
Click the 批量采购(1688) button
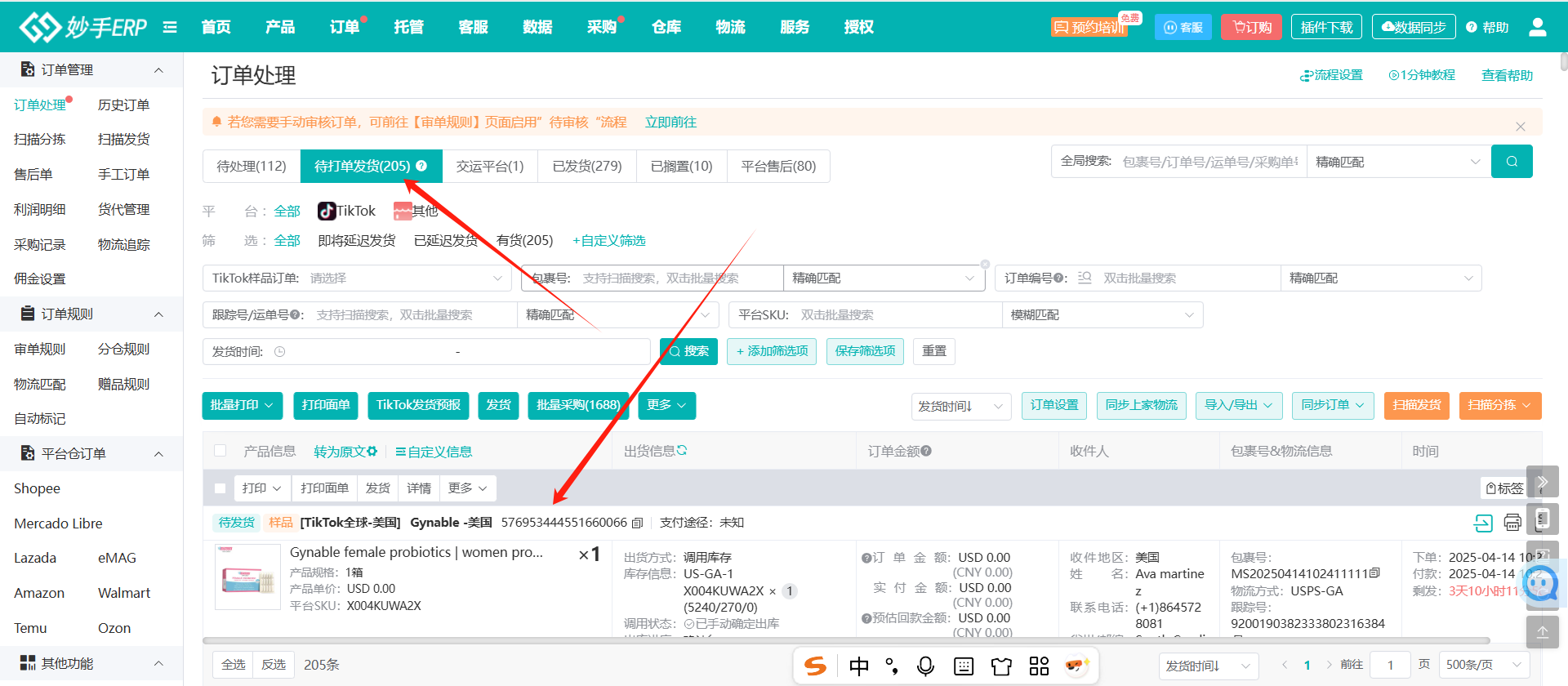(578, 405)
